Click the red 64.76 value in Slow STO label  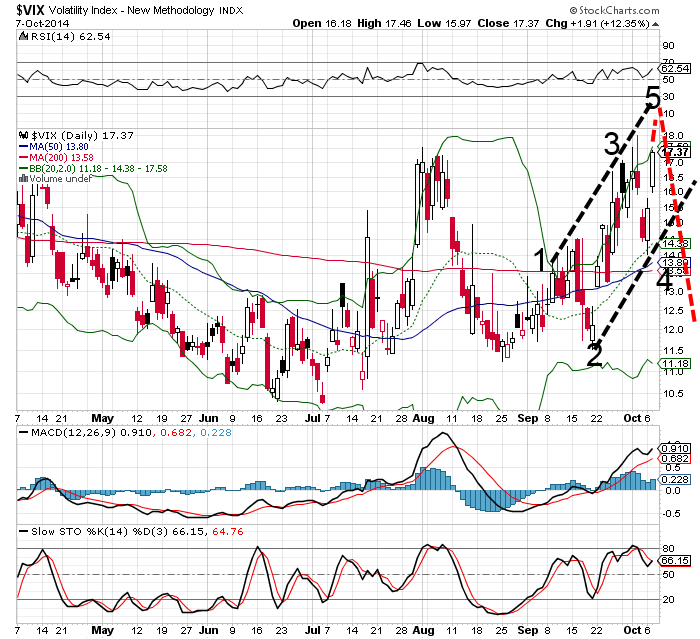pos(228,532)
